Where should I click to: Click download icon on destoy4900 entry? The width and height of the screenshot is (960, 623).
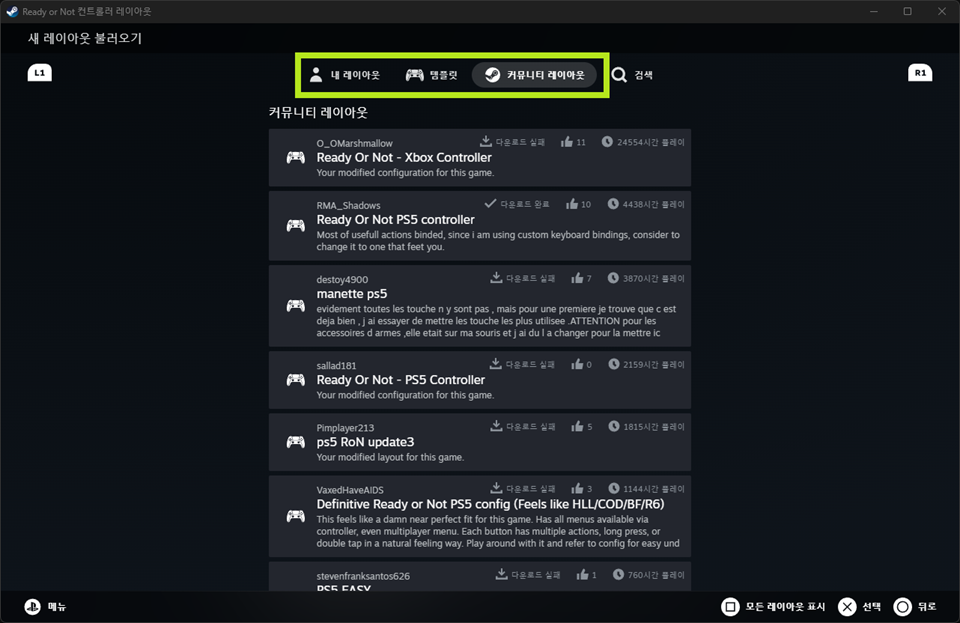click(x=496, y=278)
